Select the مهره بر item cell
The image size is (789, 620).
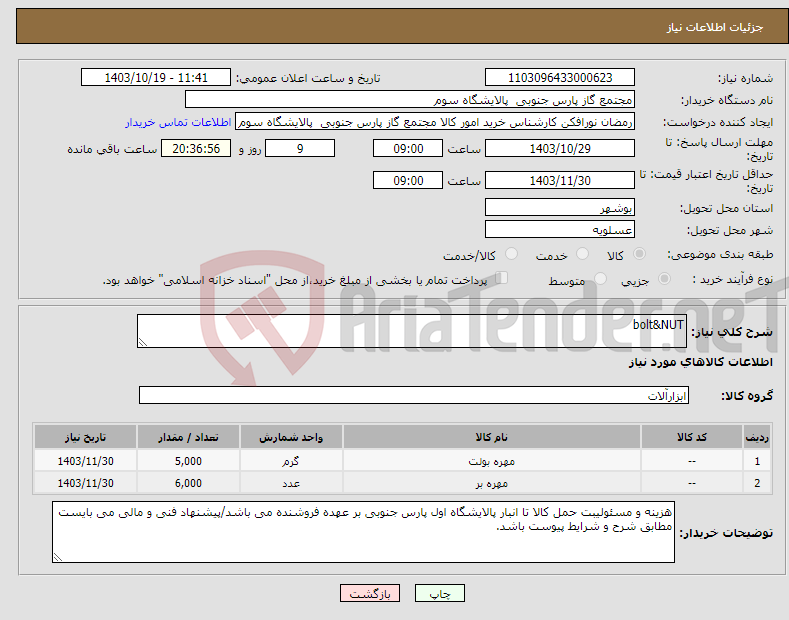click(x=492, y=483)
